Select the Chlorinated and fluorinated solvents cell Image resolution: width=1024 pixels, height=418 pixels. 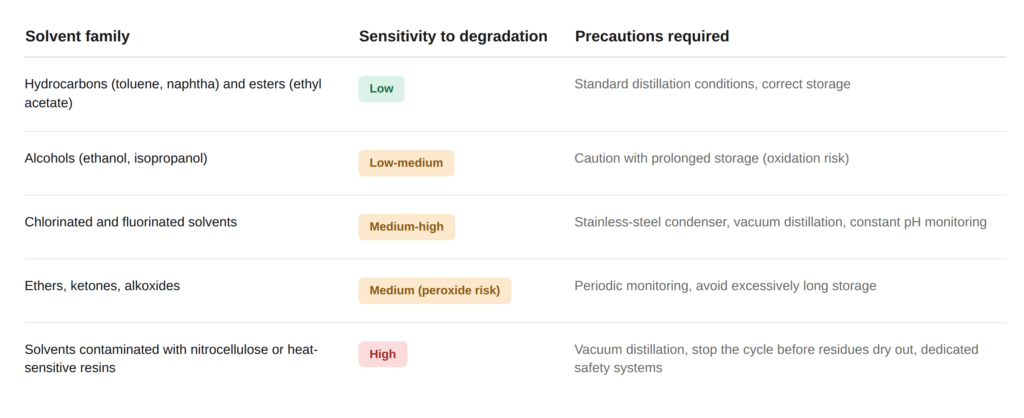pos(131,222)
